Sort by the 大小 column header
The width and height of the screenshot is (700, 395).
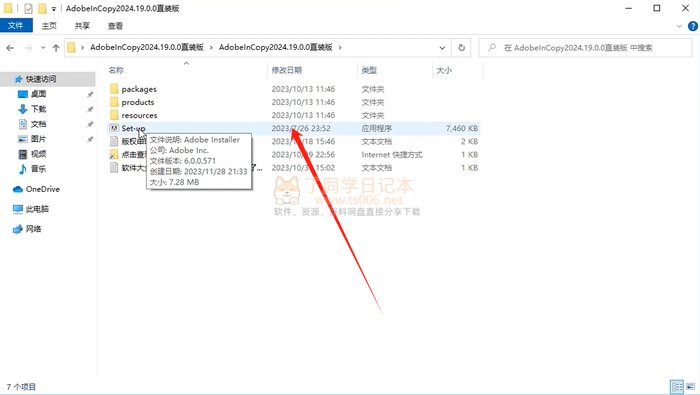click(444, 70)
